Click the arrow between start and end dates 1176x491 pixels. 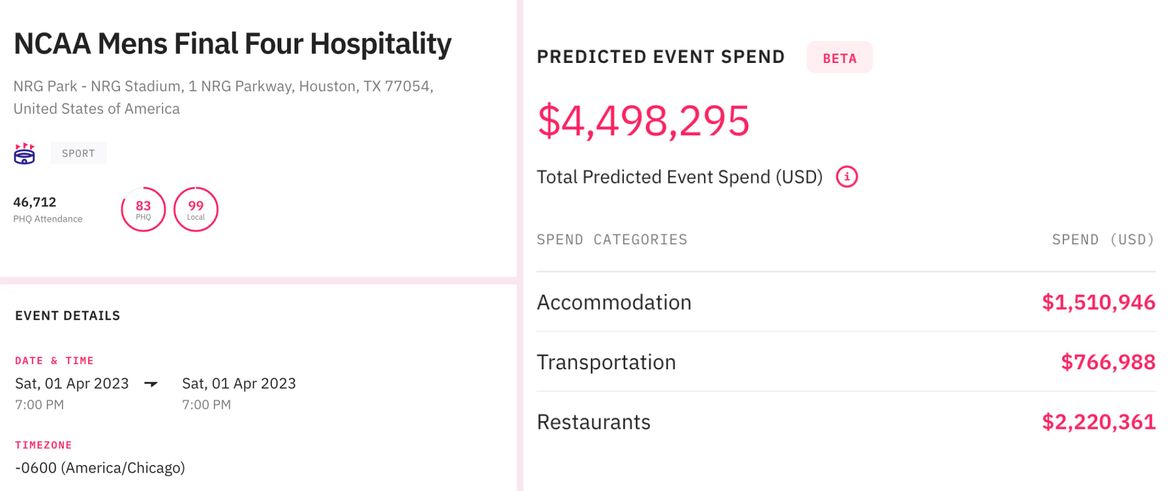151,384
